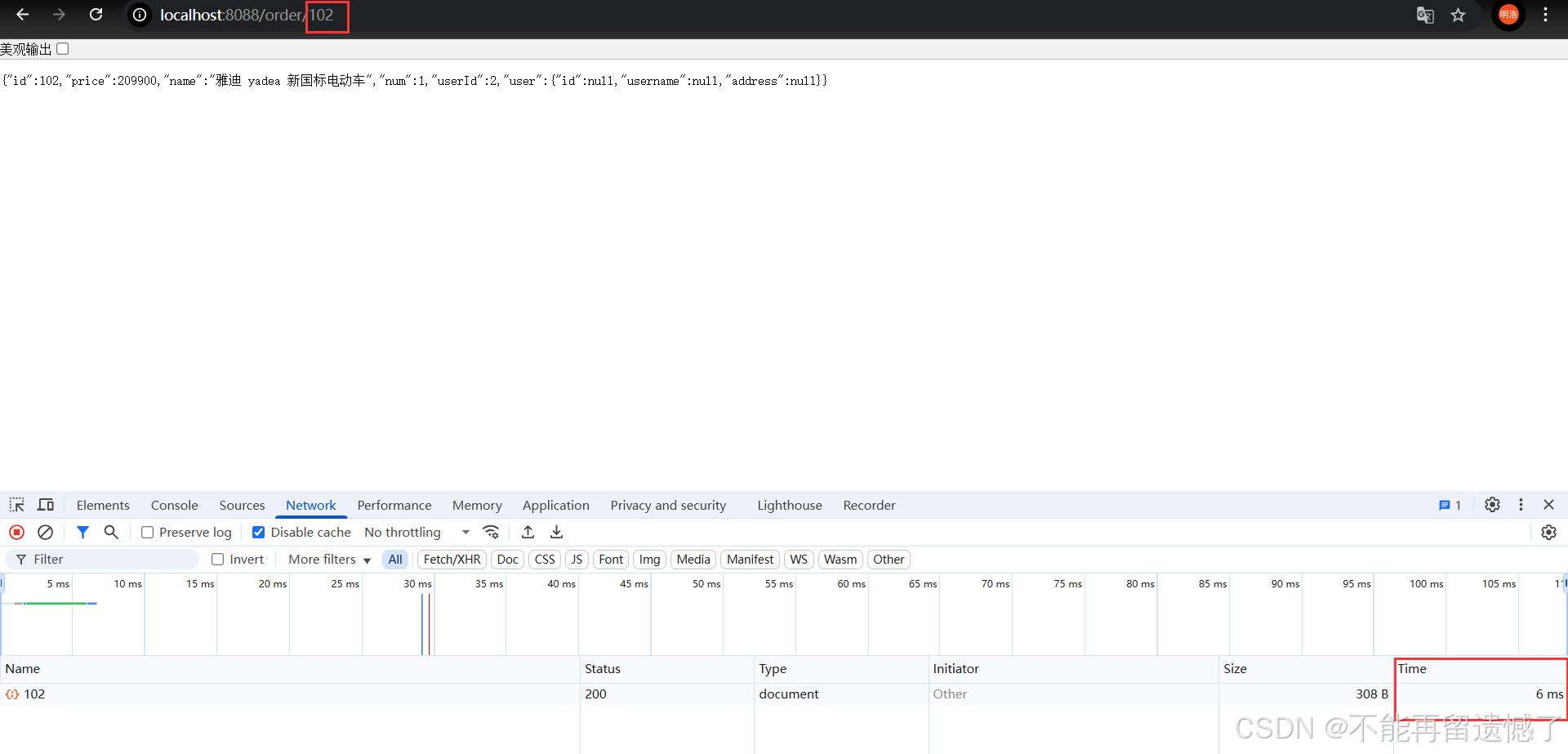Go forward in browser history

pos(59,15)
